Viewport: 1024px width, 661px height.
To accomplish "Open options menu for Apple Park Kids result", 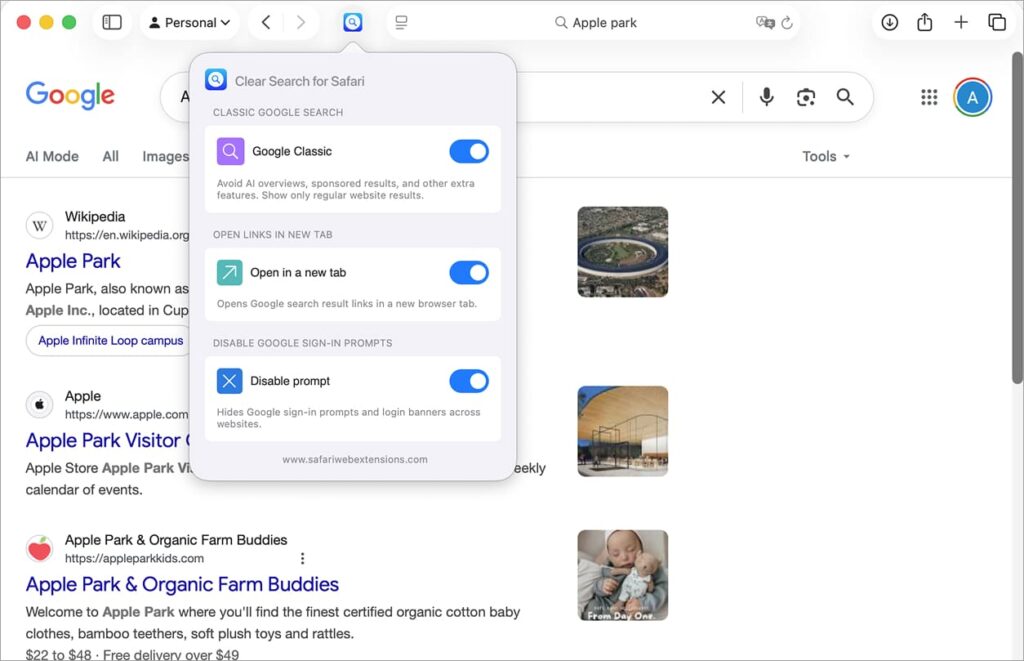I will tap(303, 558).
